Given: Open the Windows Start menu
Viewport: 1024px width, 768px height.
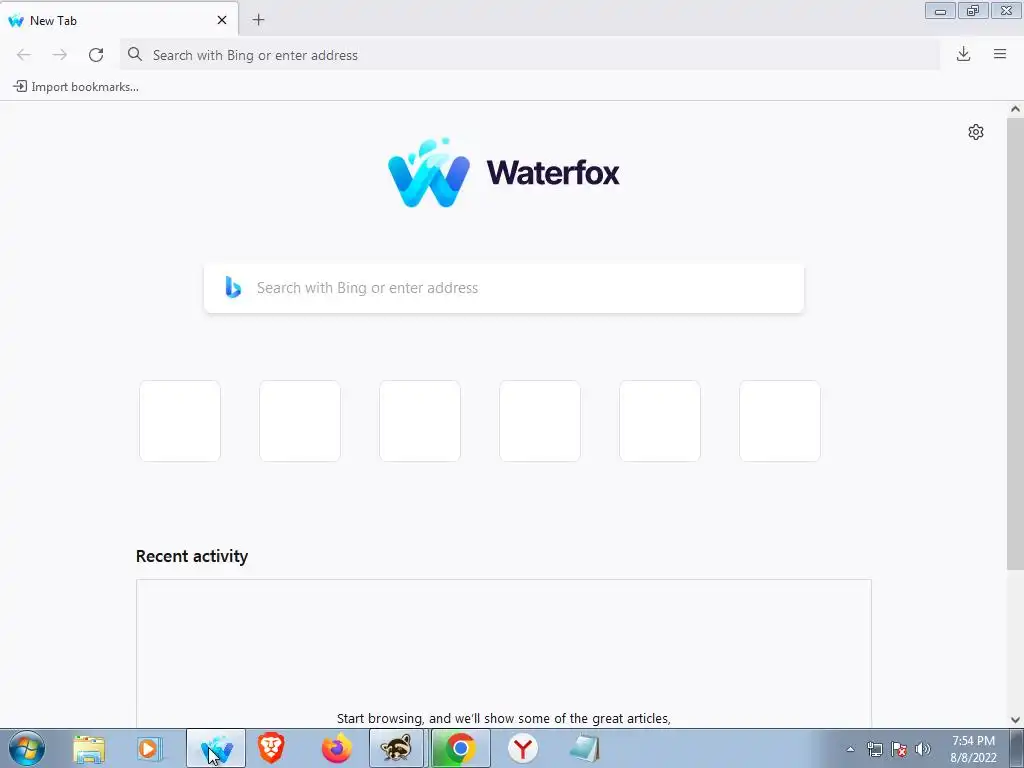Looking at the screenshot, I should tap(27, 748).
